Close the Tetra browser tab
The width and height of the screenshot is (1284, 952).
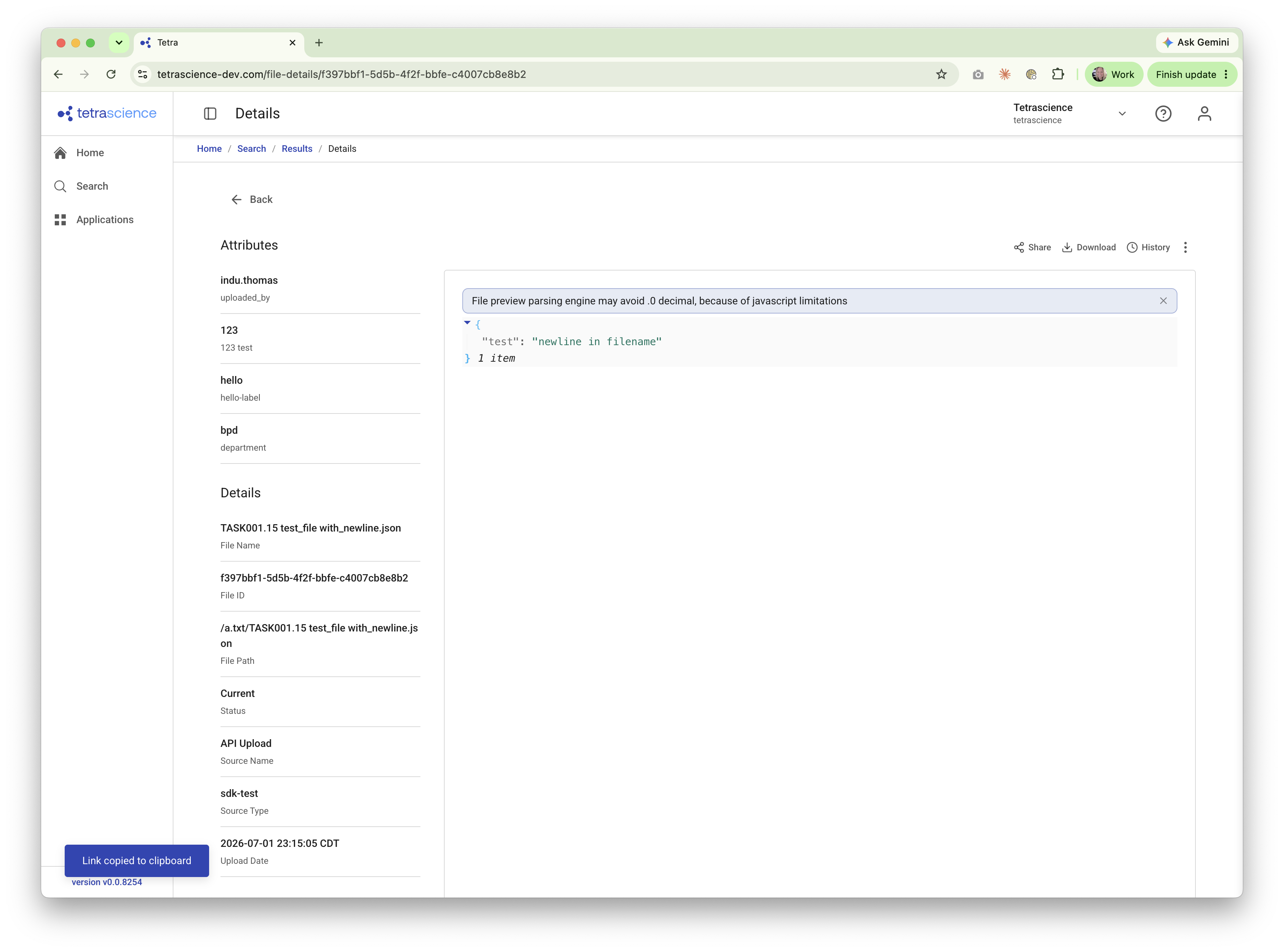click(292, 43)
